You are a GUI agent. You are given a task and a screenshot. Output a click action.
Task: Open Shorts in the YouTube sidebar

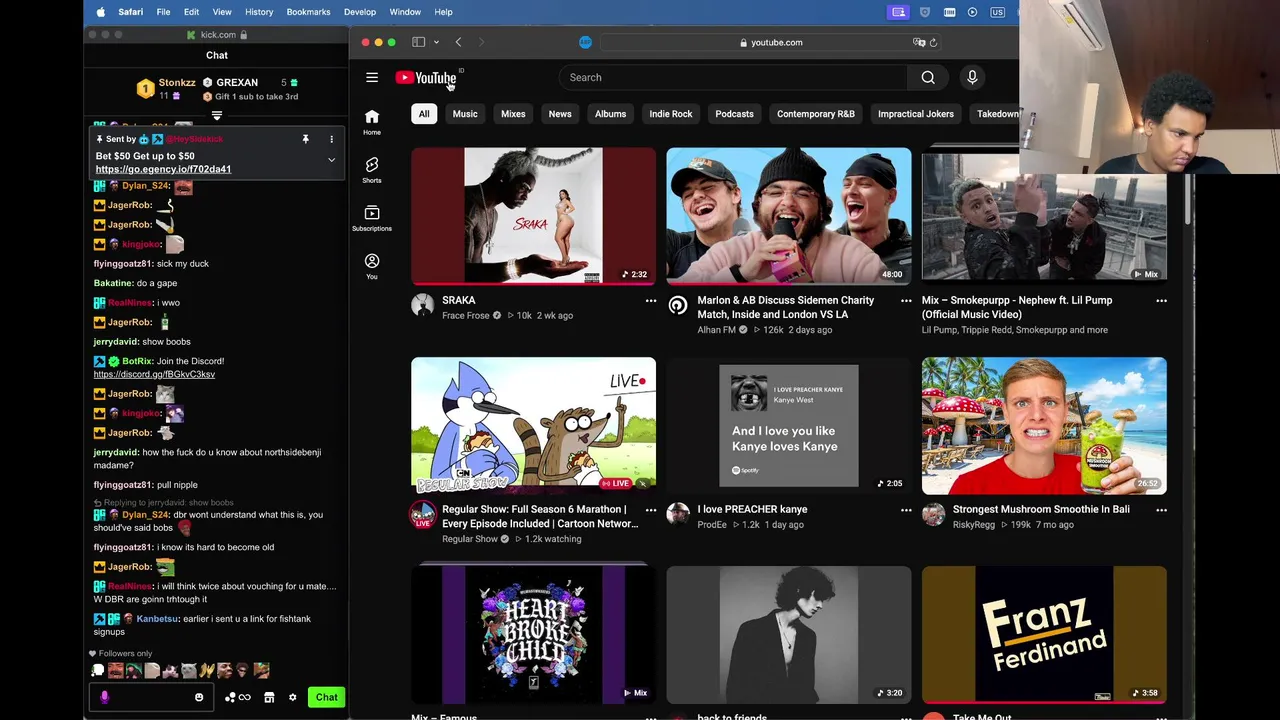[372, 170]
